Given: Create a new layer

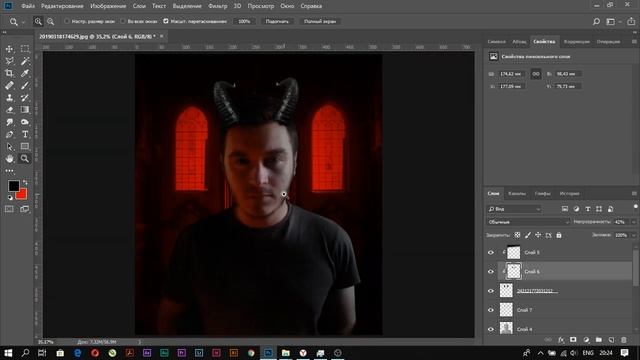Looking at the screenshot, I should point(611,340).
